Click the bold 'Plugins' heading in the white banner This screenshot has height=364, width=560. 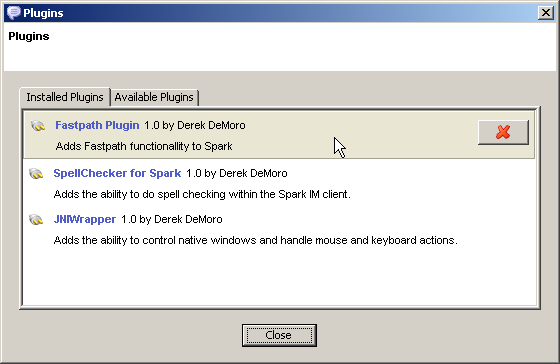coord(29,36)
